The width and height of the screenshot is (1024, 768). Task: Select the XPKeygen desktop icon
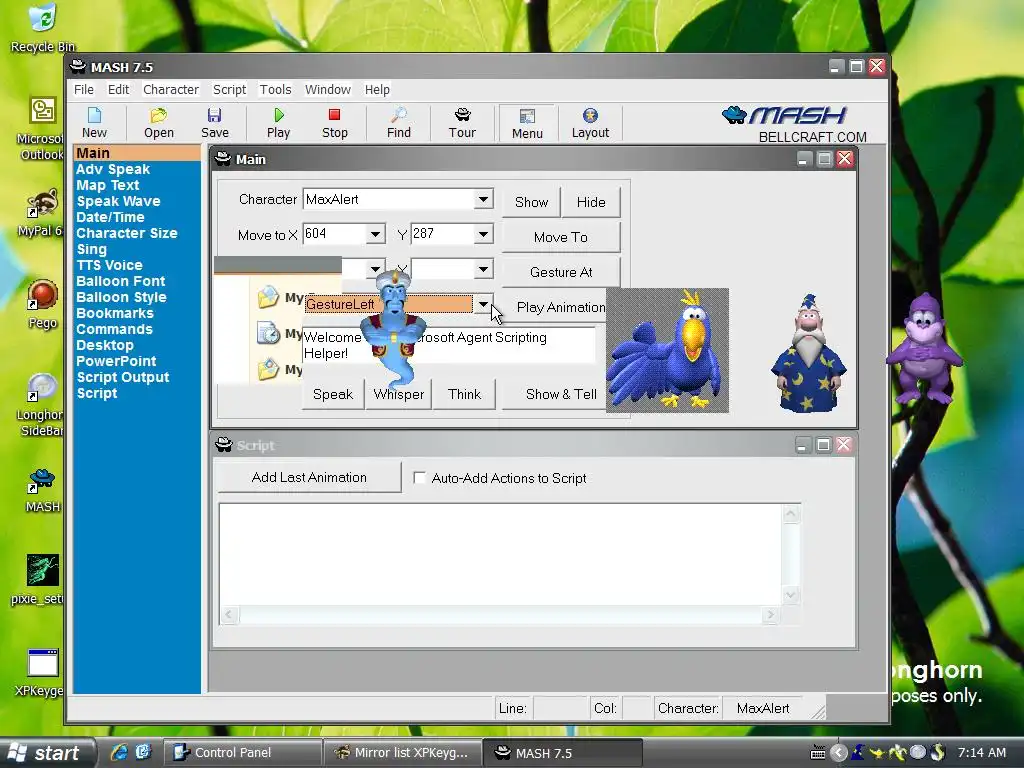coord(40,673)
